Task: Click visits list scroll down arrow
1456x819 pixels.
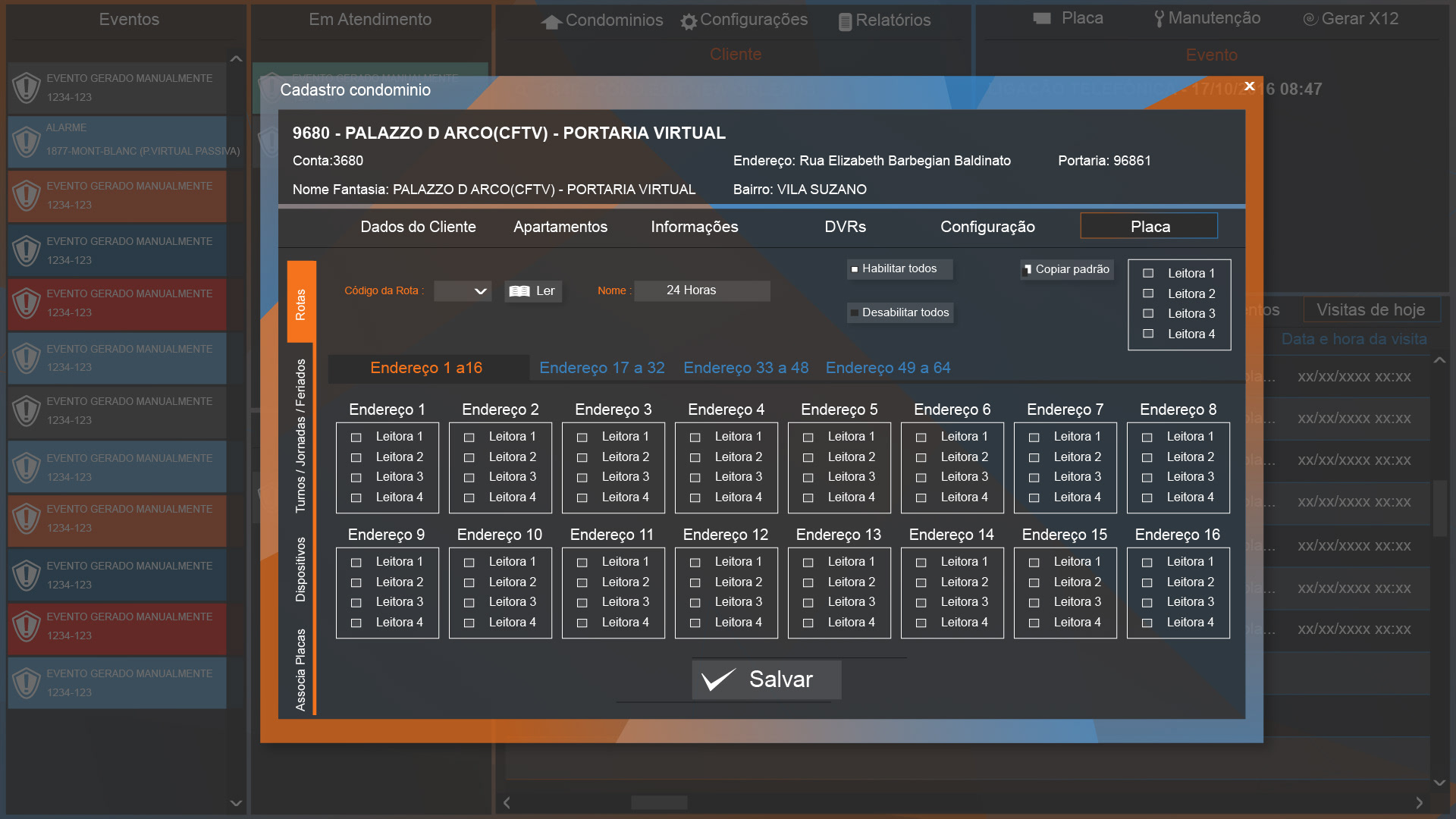Action: pos(1439,782)
